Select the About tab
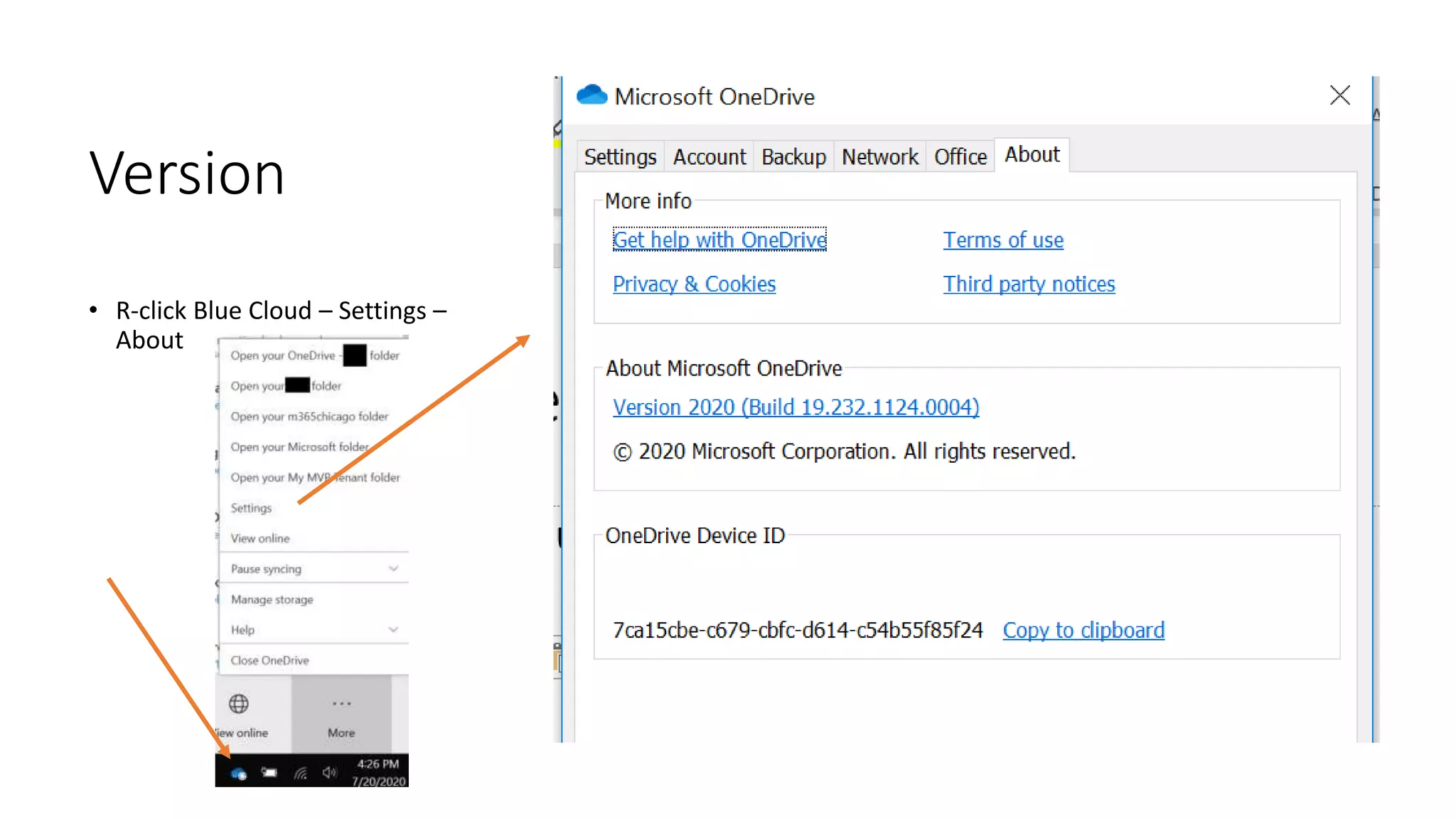The width and height of the screenshot is (1456, 819). [1032, 155]
